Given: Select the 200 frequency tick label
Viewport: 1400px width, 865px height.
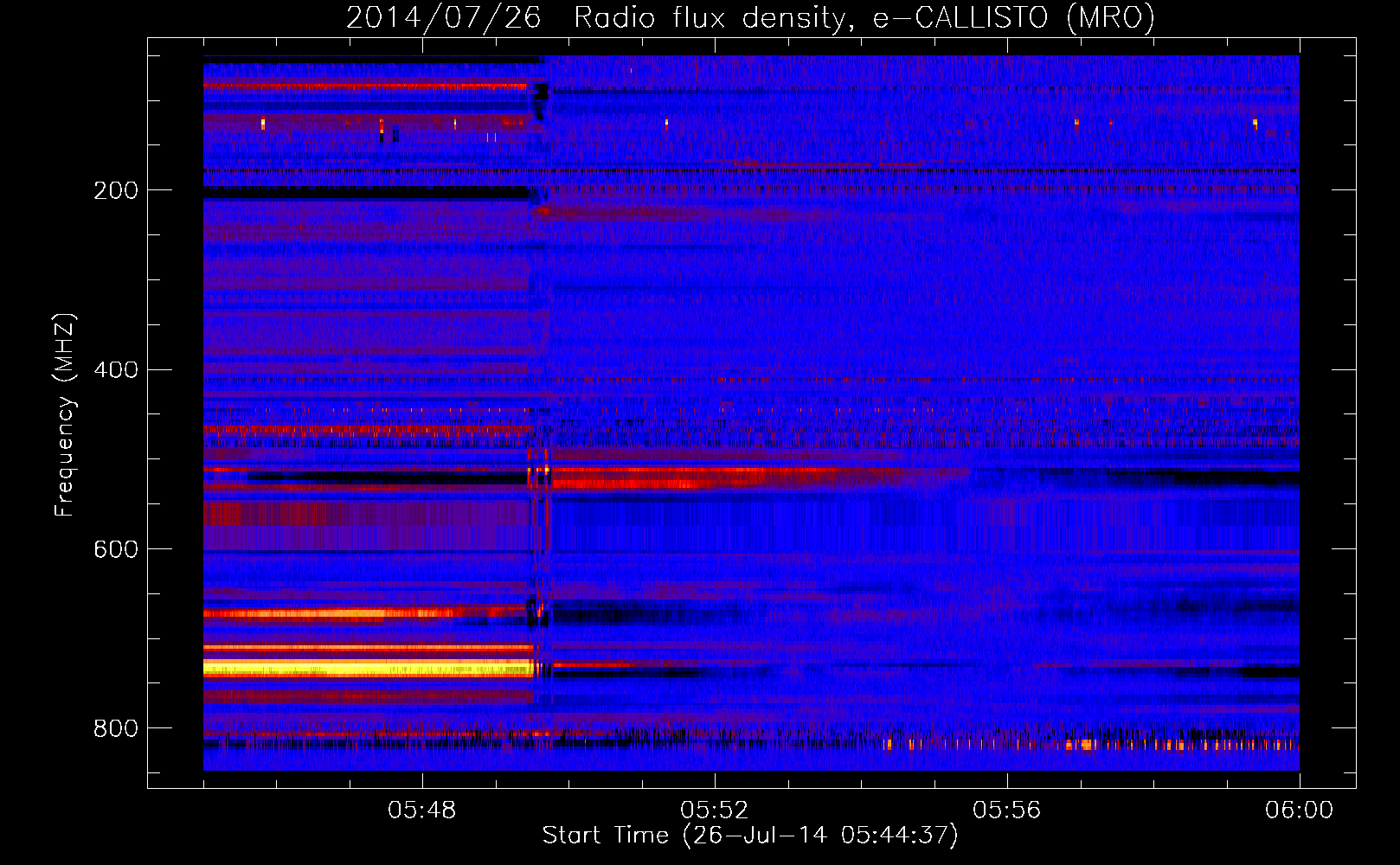Looking at the screenshot, I should click(116, 190).
